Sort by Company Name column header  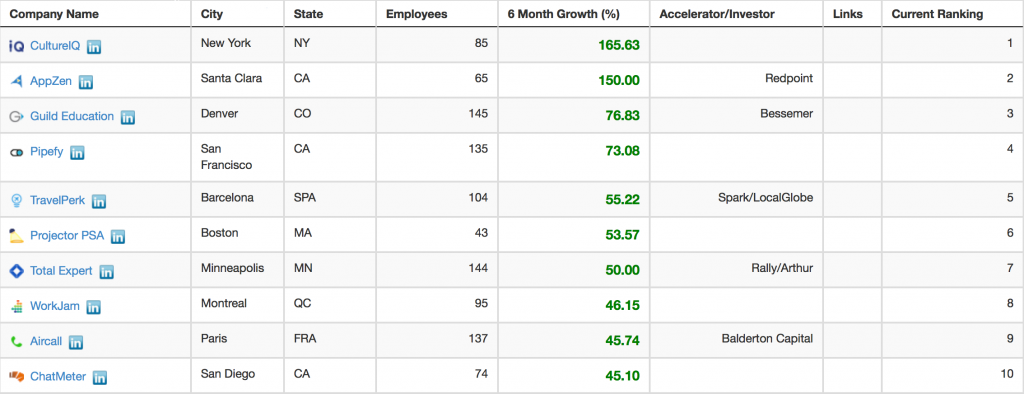54,14
